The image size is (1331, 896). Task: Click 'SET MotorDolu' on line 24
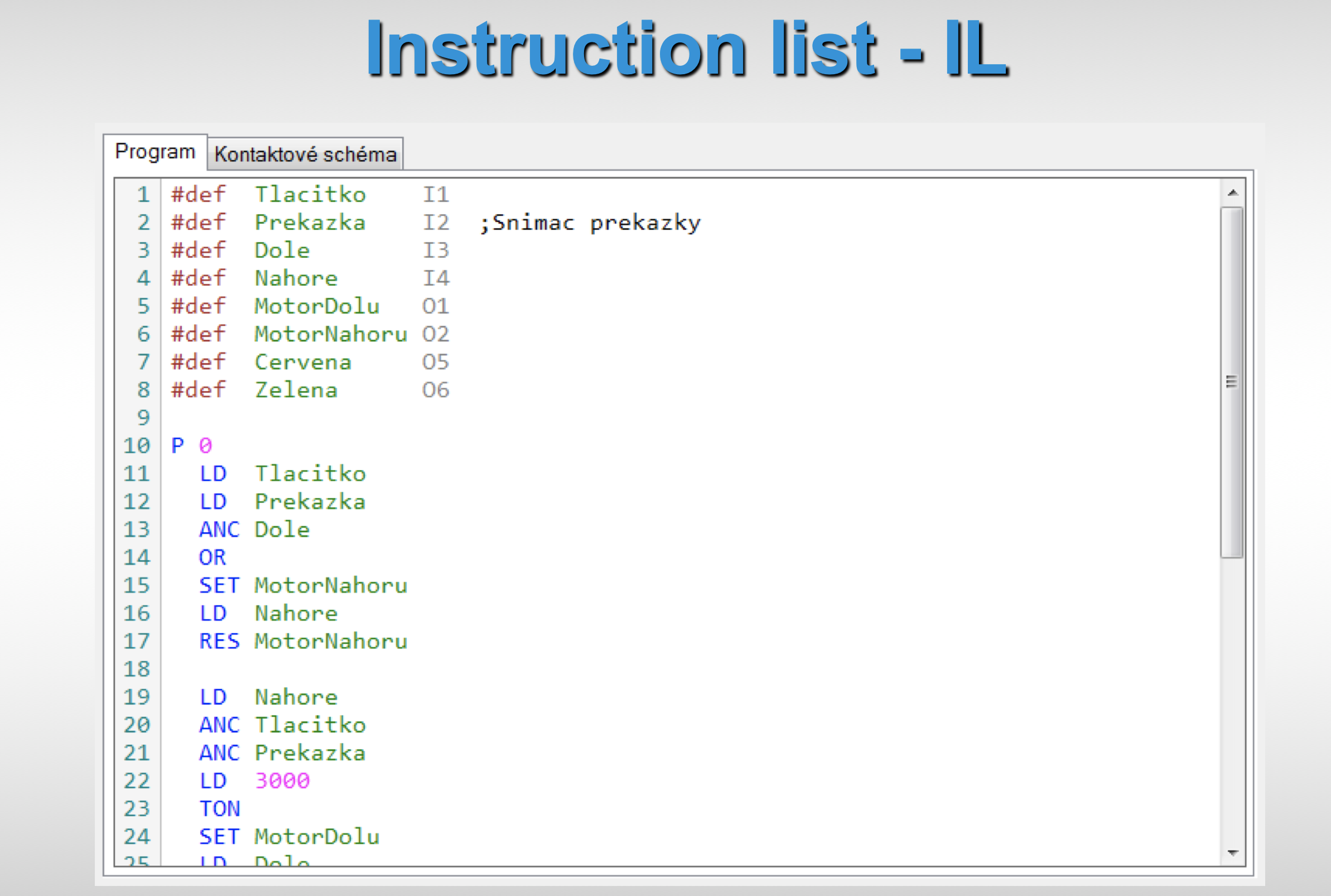289,836
